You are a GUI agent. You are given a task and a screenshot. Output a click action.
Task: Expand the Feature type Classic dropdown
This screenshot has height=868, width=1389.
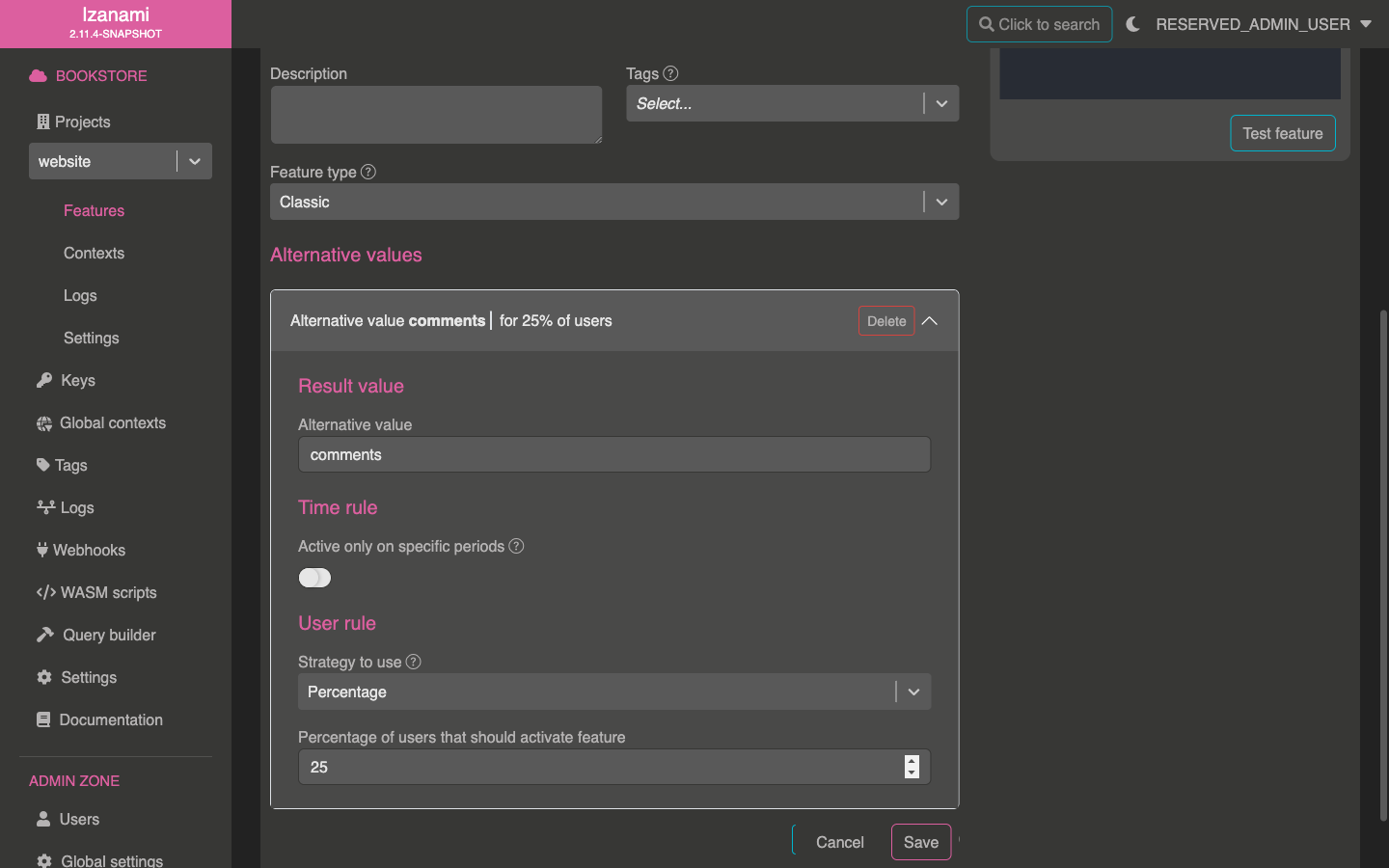point(941,202)
